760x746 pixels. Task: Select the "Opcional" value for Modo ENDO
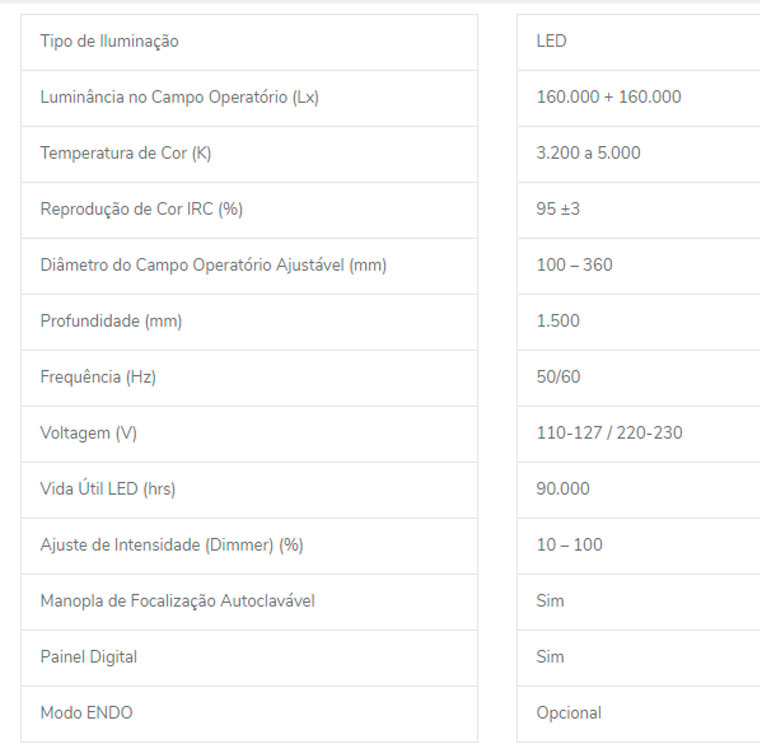tap(569, 714)
